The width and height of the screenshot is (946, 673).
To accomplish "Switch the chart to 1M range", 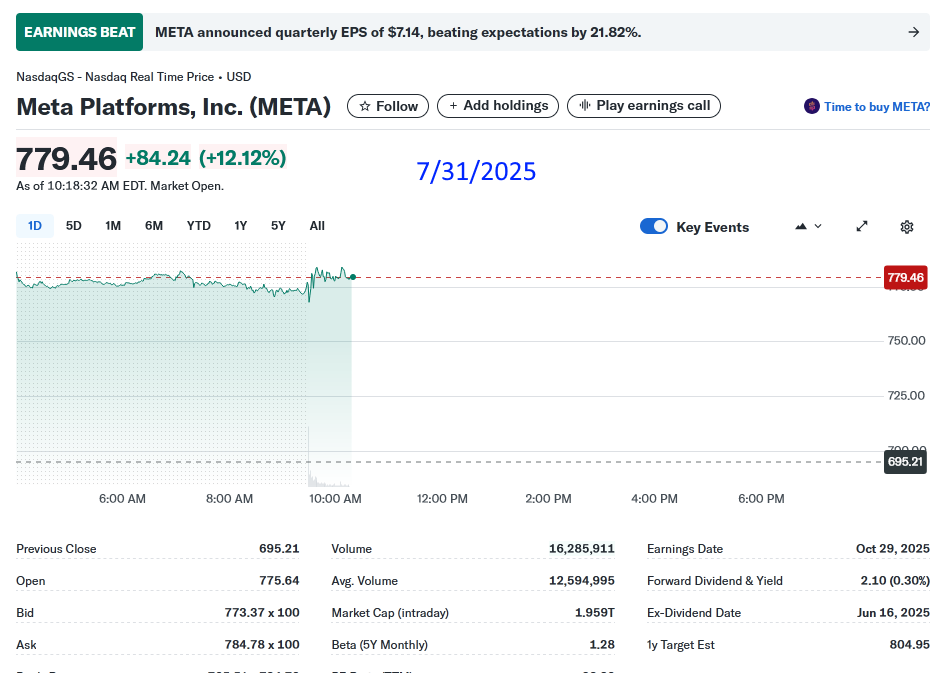I will pos(113,226).
